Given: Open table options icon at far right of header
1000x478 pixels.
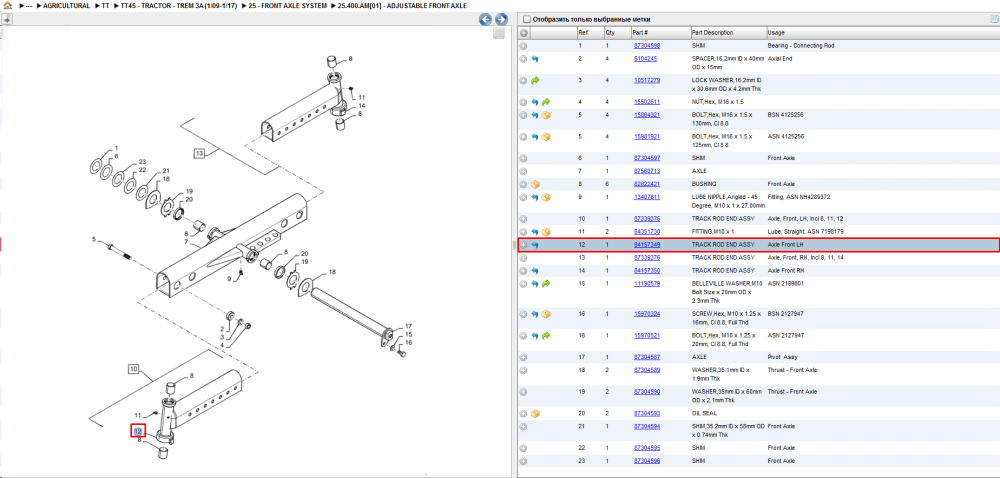Looking at the screenshot, I should 994,19.
